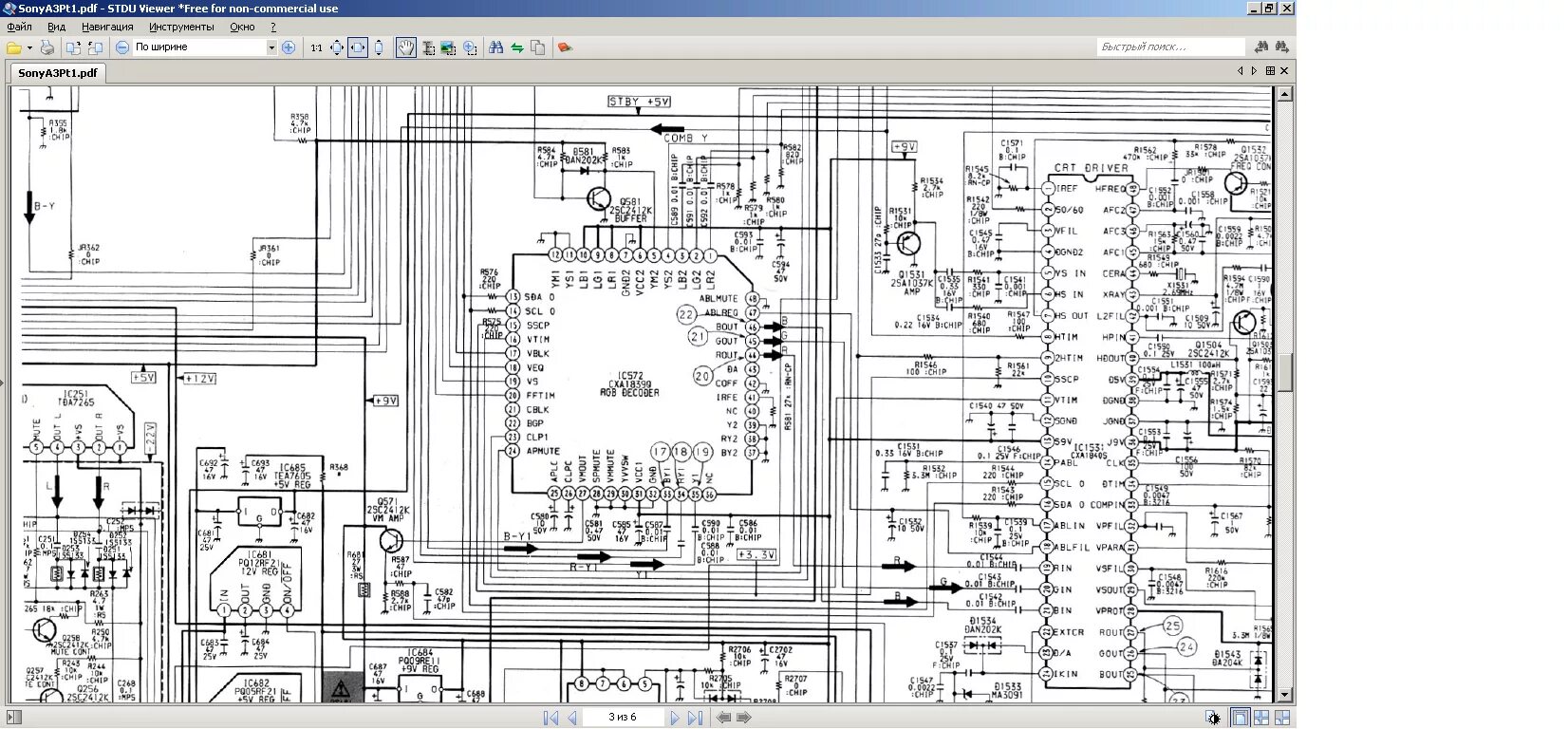Open search with the binoculars icon
The image size is (1568, 729).
click(x=495, y=47)
